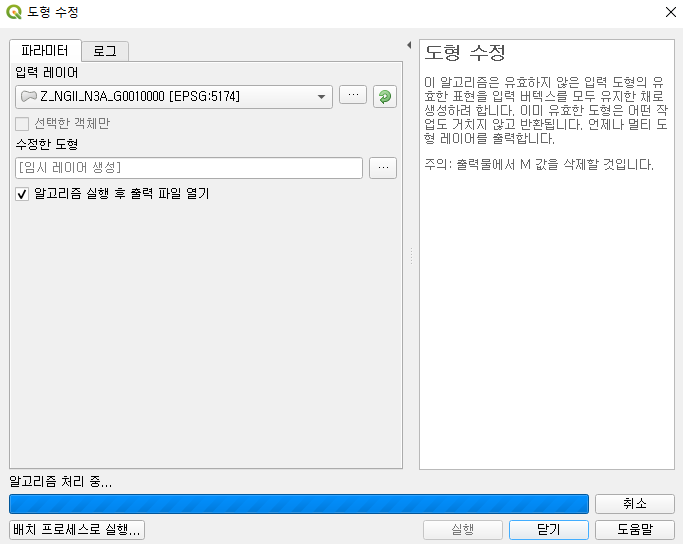
Task: Click the 수정한 도형 output field
Action: (x=189, y=168)
